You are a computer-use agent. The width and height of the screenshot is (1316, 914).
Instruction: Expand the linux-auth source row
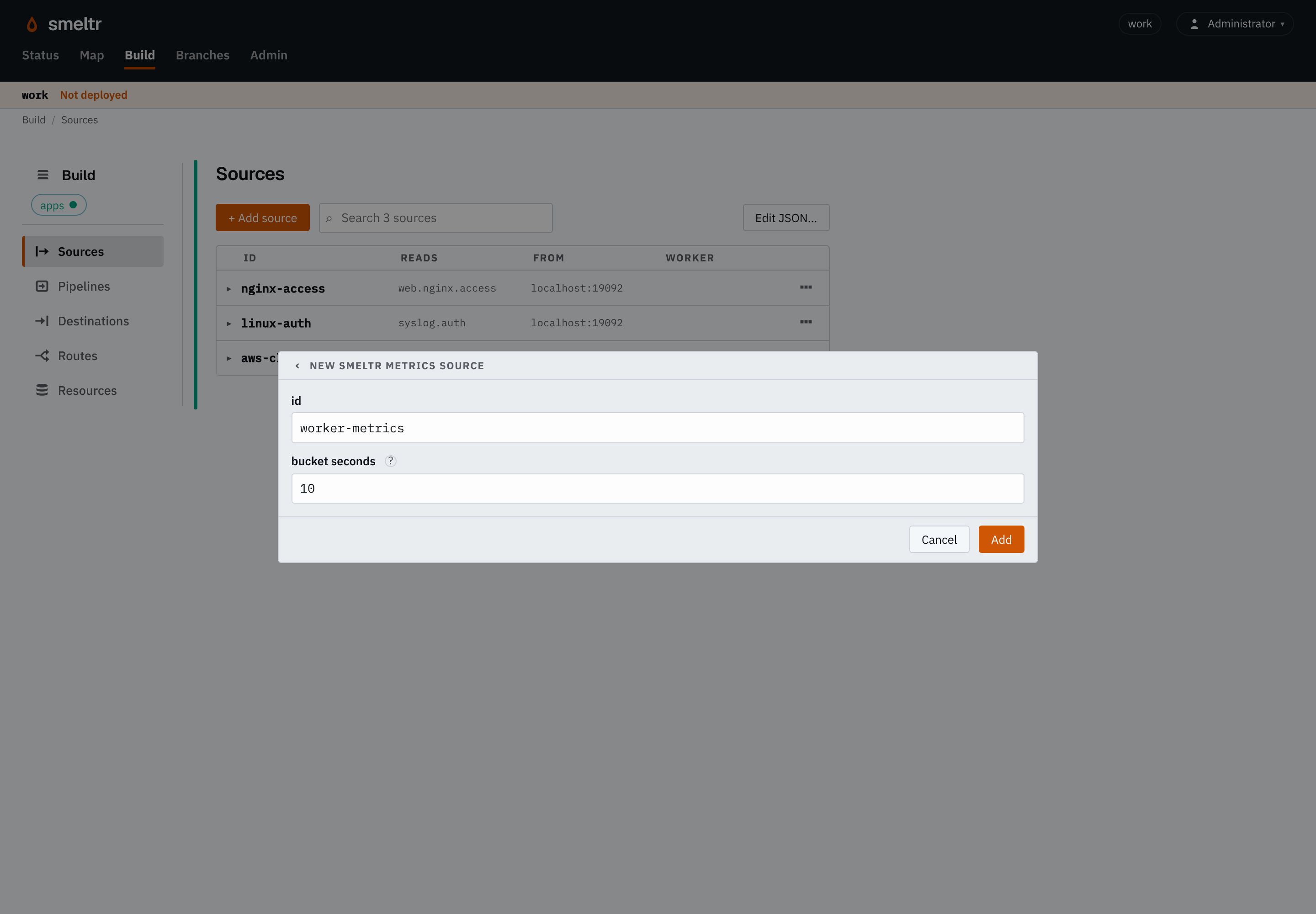(228, 324)
